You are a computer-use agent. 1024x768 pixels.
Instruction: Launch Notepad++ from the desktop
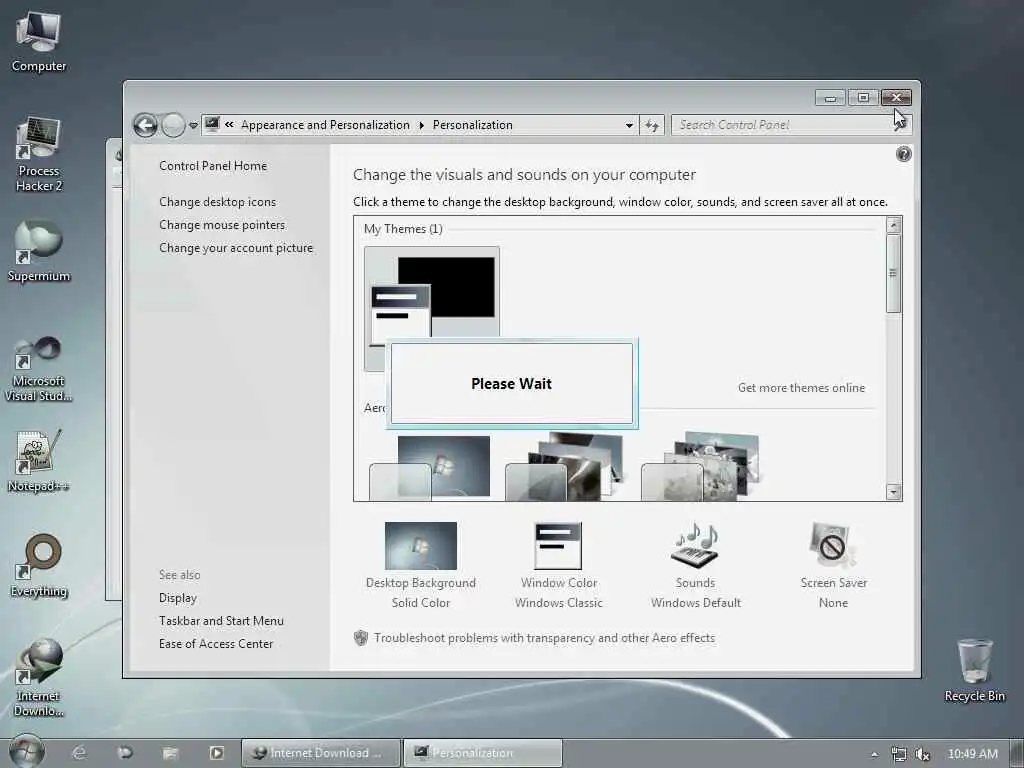[39, 461]
